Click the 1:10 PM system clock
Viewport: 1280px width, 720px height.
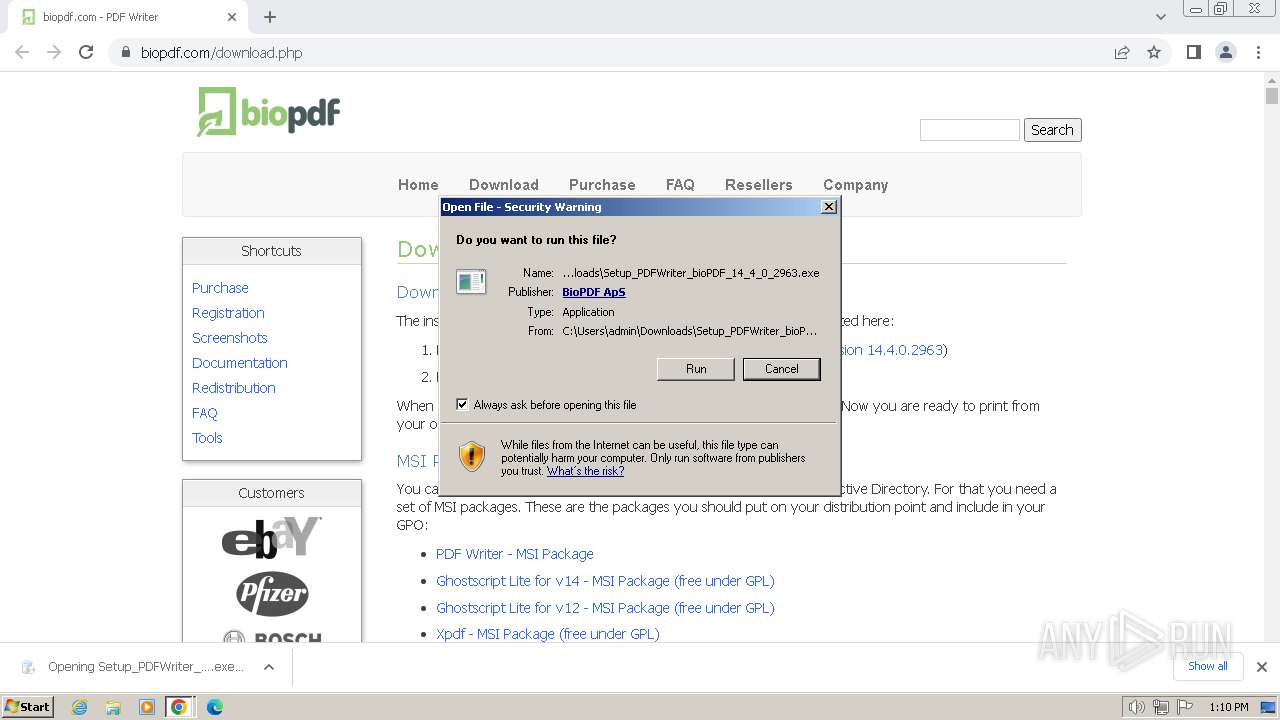click(1228, 707)
